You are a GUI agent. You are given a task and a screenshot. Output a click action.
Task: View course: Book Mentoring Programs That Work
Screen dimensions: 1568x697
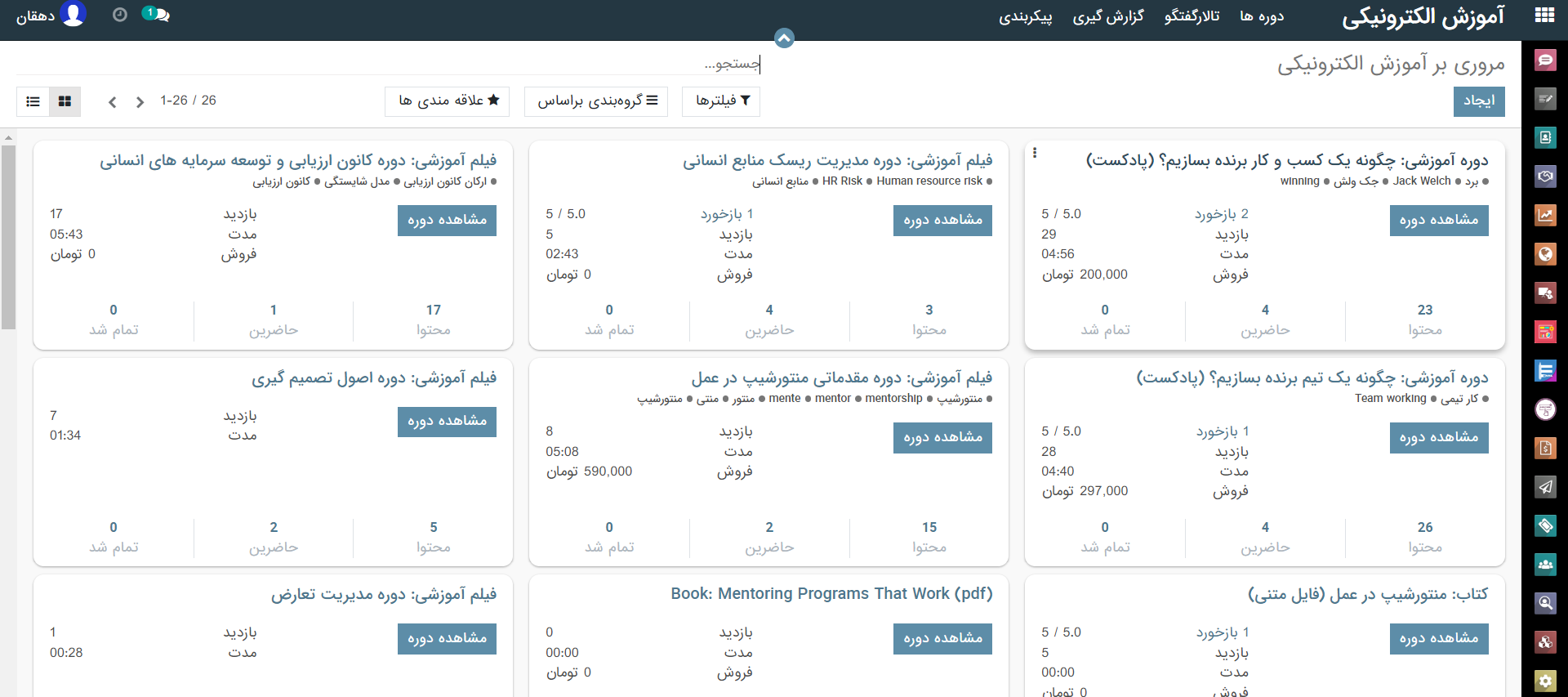(942, 639)
